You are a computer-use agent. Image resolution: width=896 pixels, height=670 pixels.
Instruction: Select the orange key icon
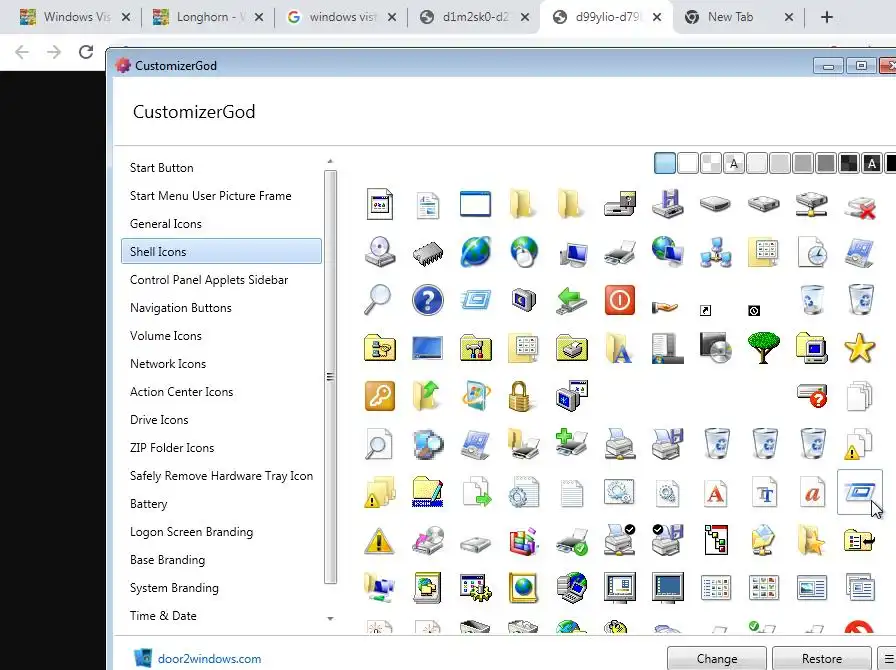pyautogui.click(x=379, y=396)
